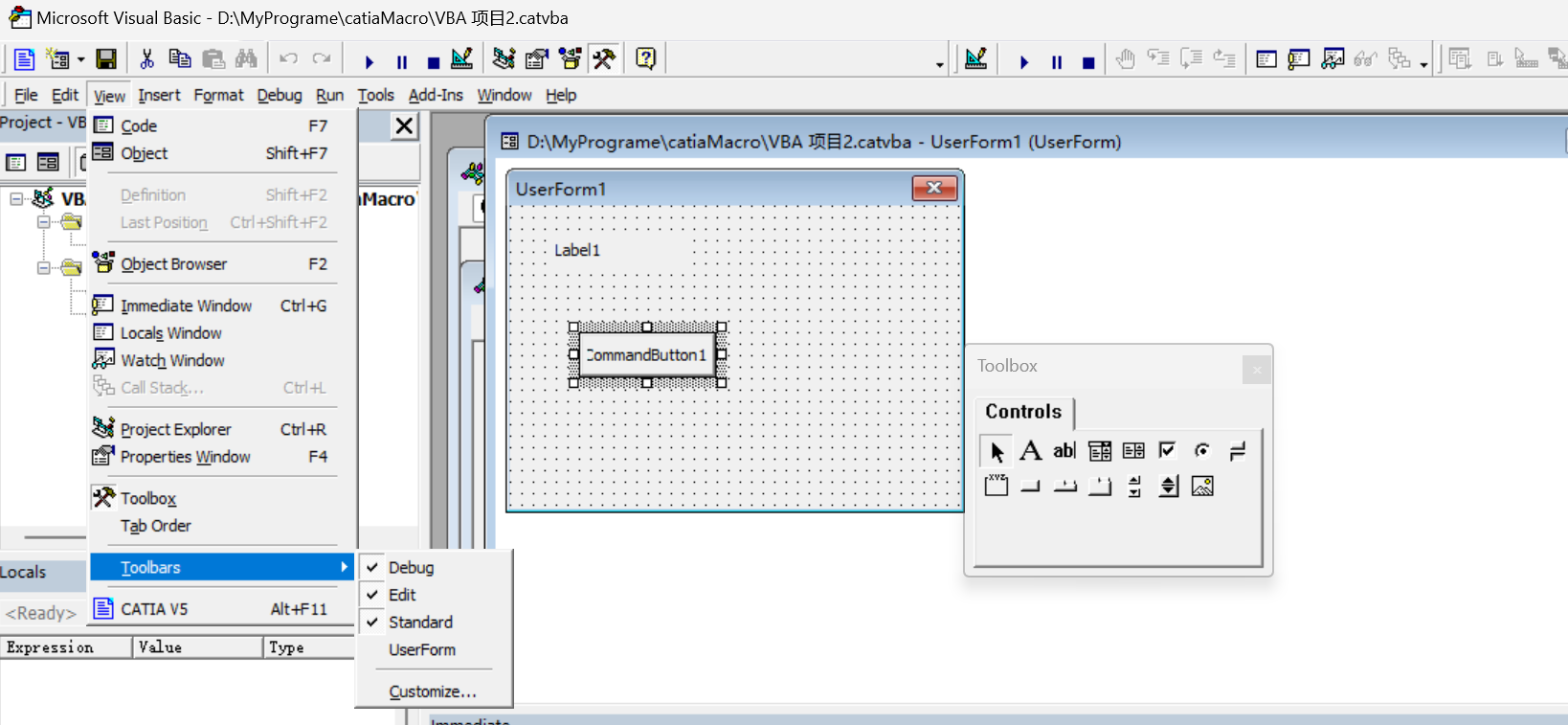
Task: Select the Label 'A' control in Toolbox
Action: [1030, 450]
